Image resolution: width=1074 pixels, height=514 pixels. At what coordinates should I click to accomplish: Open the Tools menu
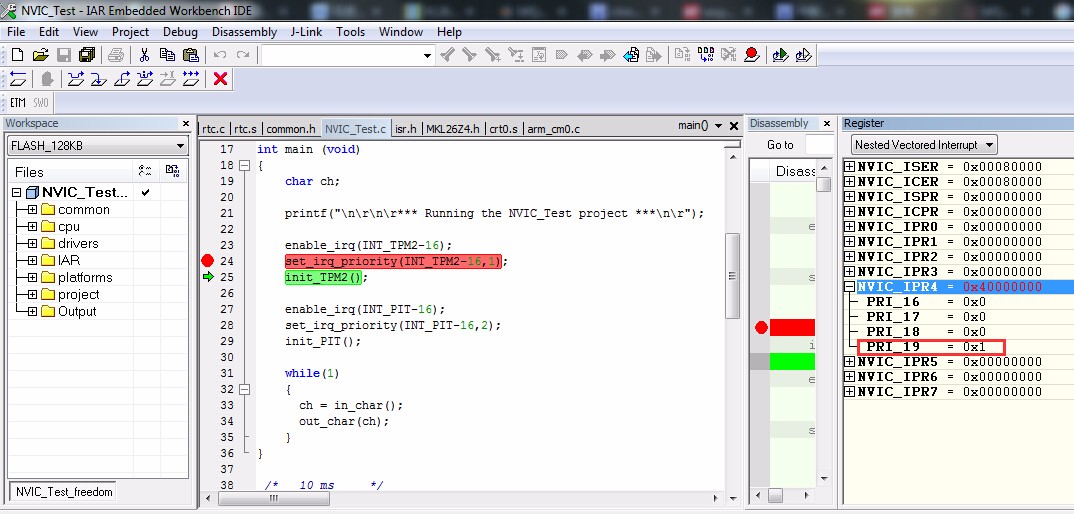tap(351, 32)
